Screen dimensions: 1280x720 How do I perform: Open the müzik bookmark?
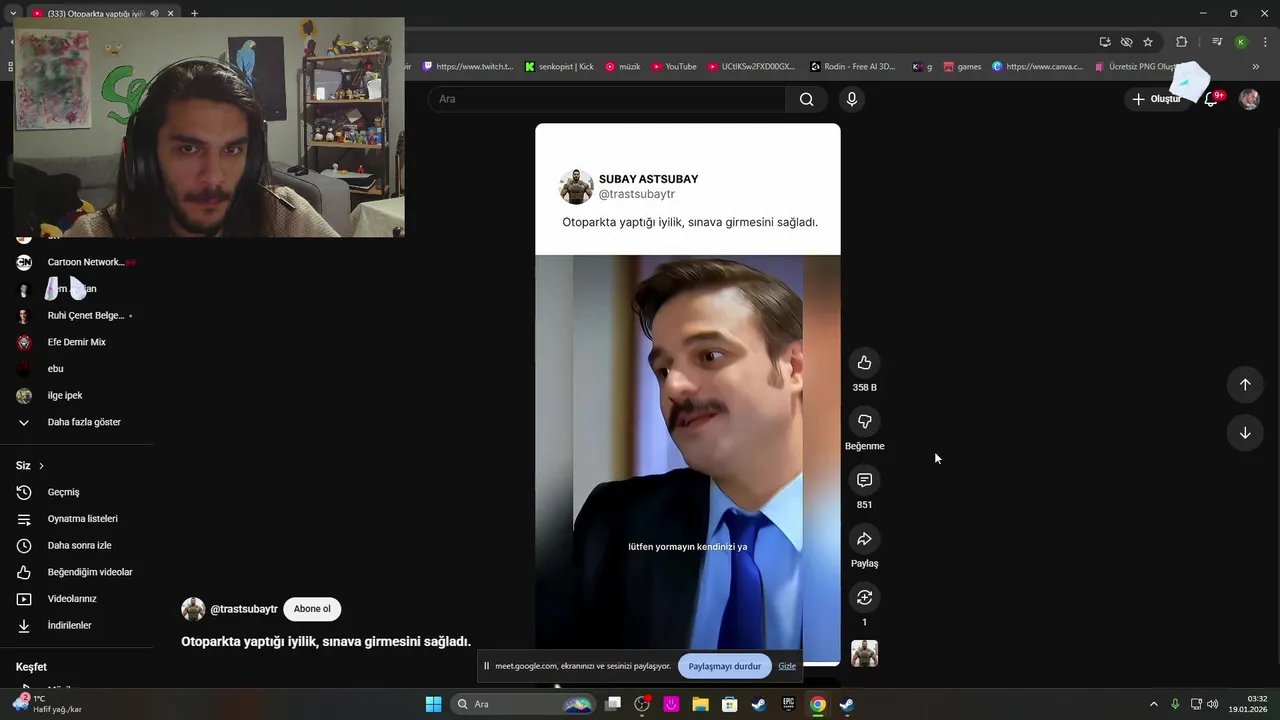[622, 67]
